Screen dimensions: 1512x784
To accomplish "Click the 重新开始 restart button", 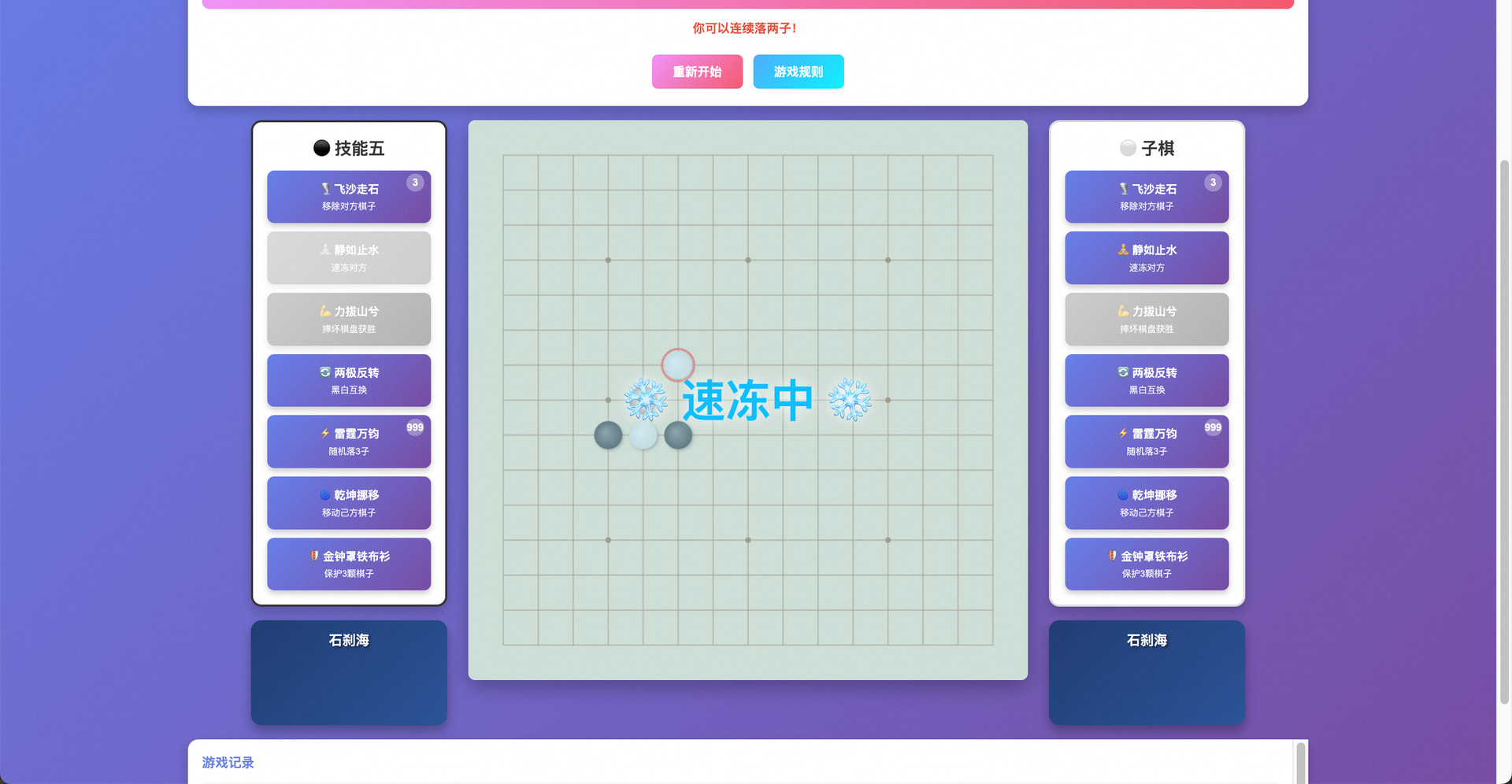I will coord(697,72).
